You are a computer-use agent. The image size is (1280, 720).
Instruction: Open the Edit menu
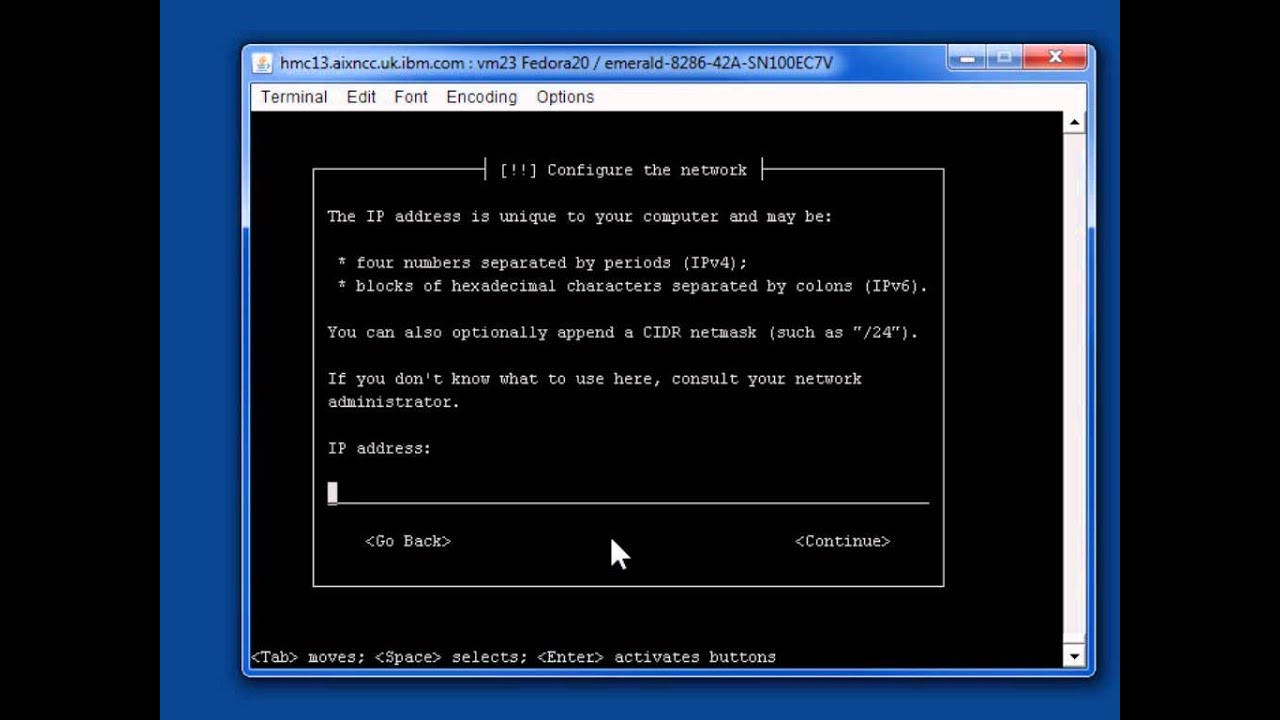tap(361, 97)
